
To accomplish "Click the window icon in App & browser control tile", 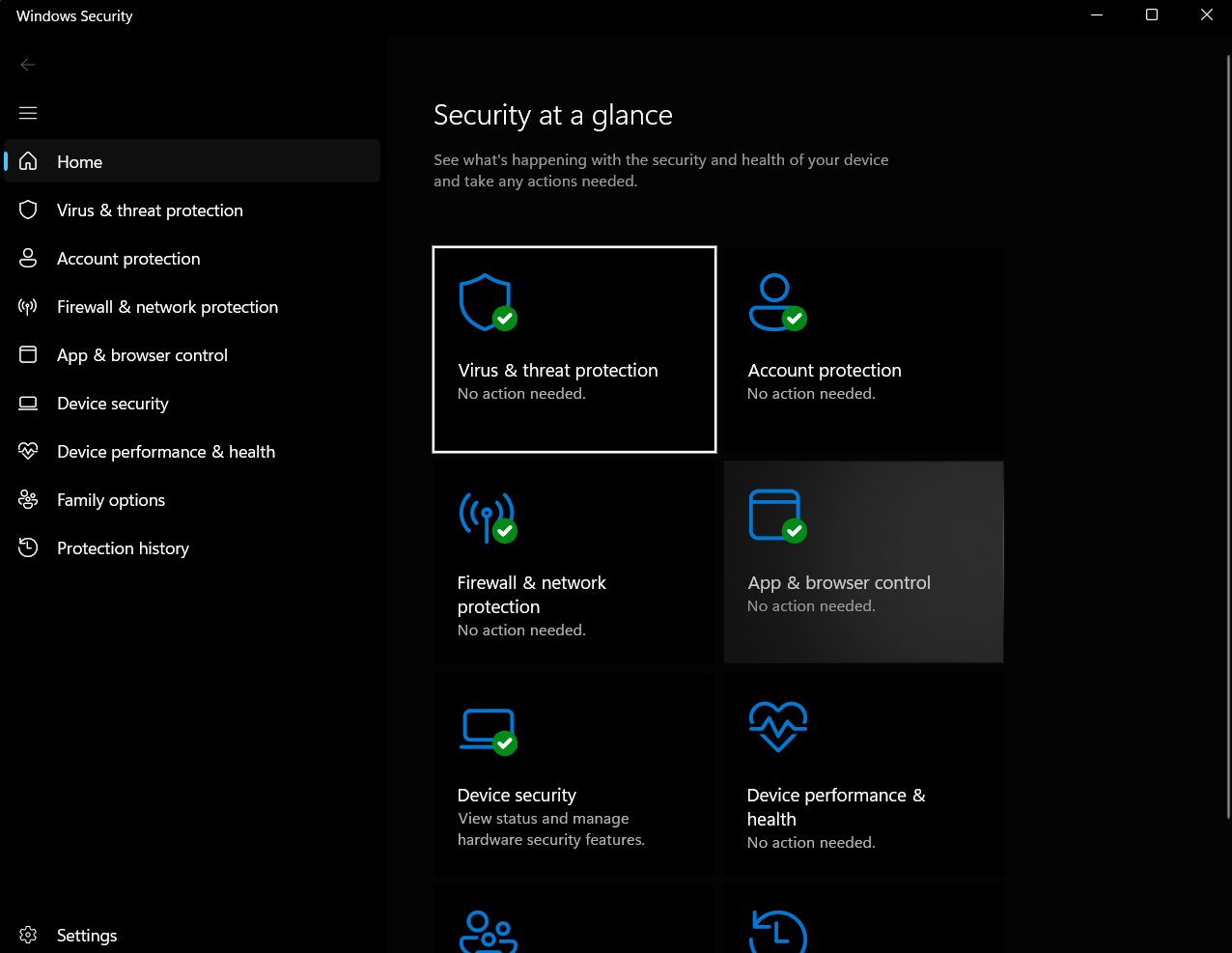I will 776,516.
